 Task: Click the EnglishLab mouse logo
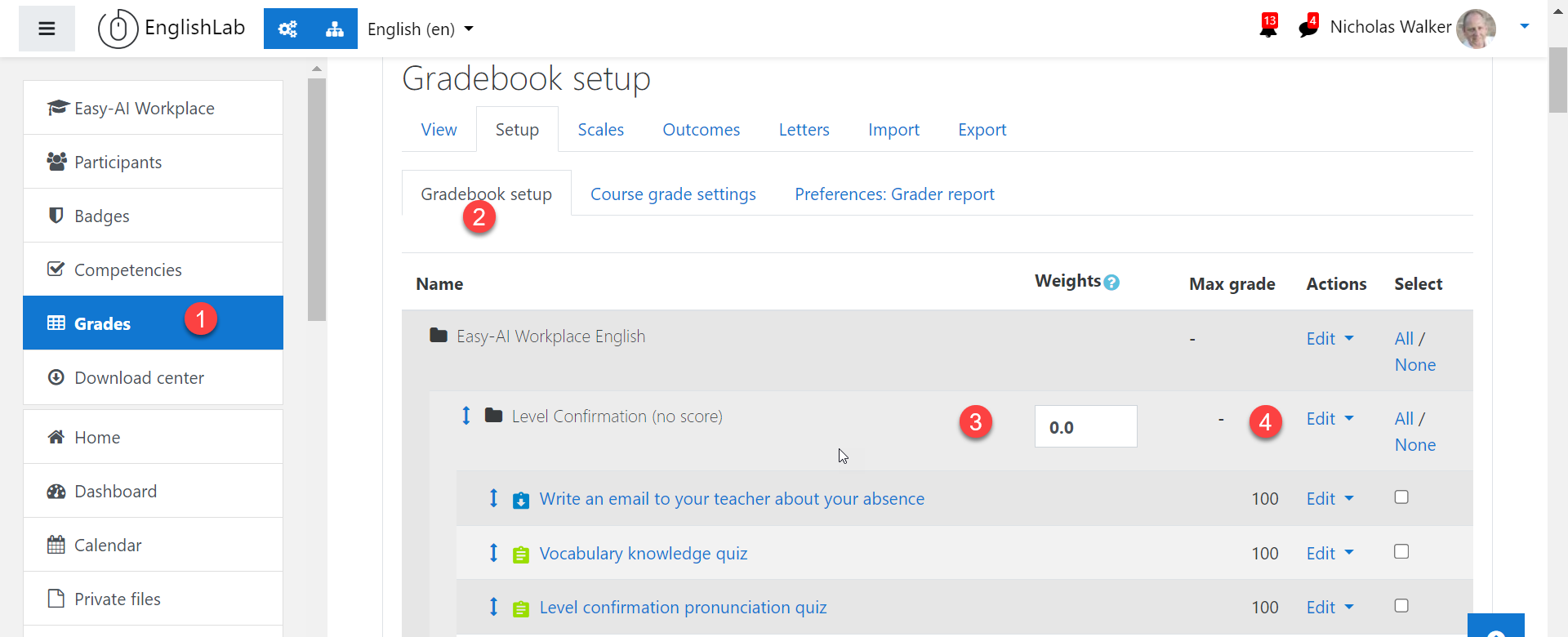point(118,29)
